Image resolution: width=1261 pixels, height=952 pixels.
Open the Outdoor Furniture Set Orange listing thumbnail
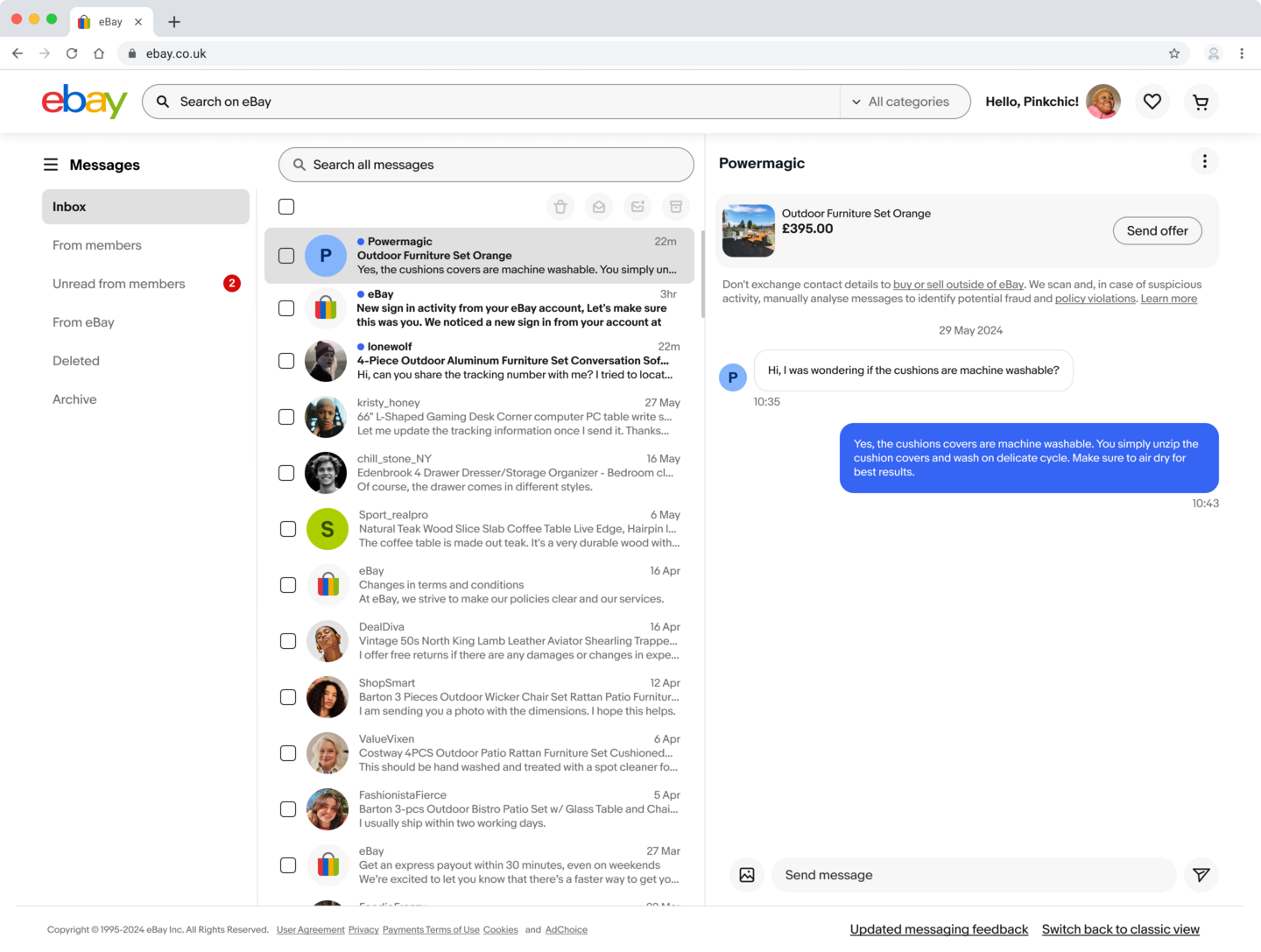point(749,230)
